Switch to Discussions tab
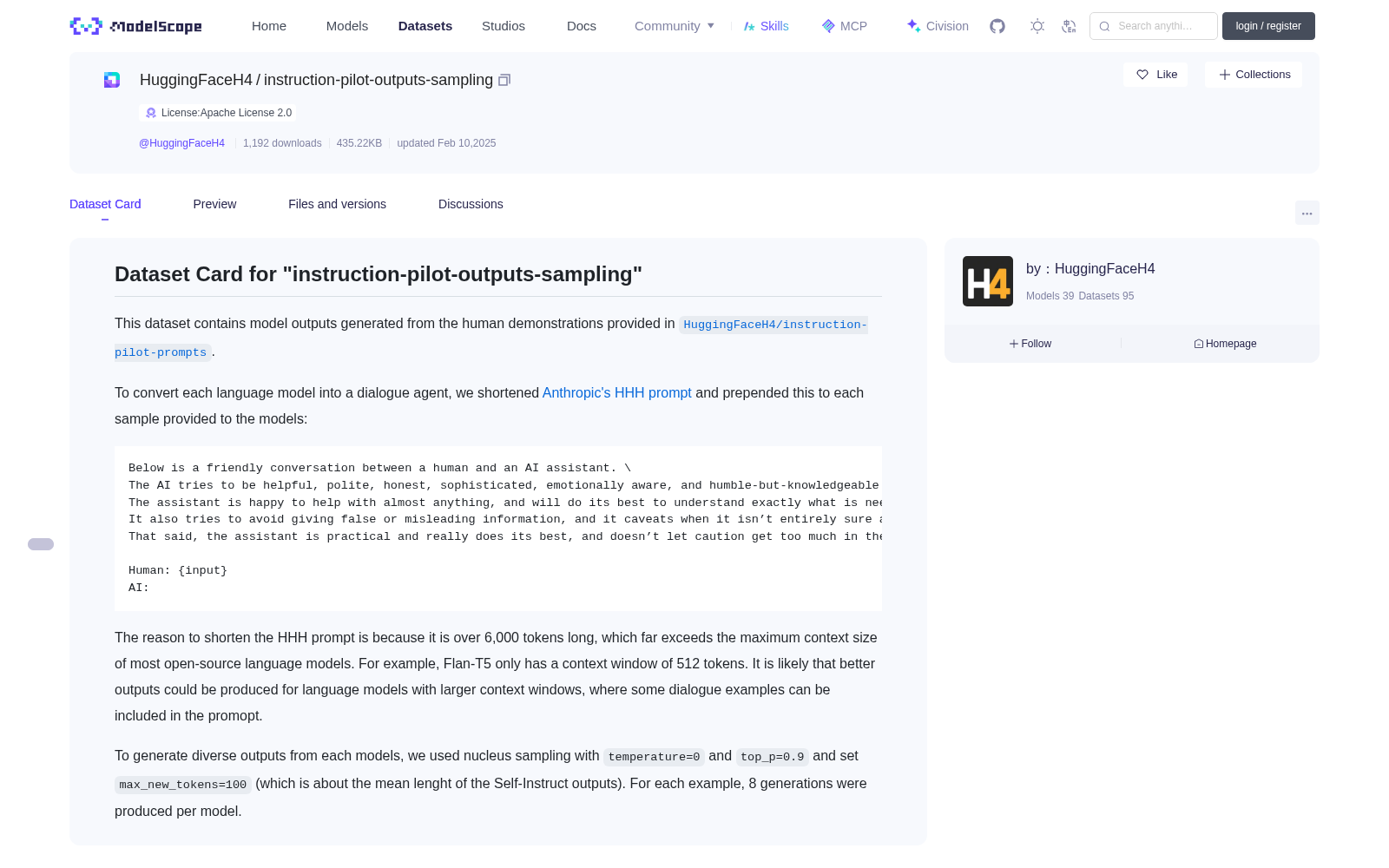The image size is (1389, 868). [x=471, y=204]
